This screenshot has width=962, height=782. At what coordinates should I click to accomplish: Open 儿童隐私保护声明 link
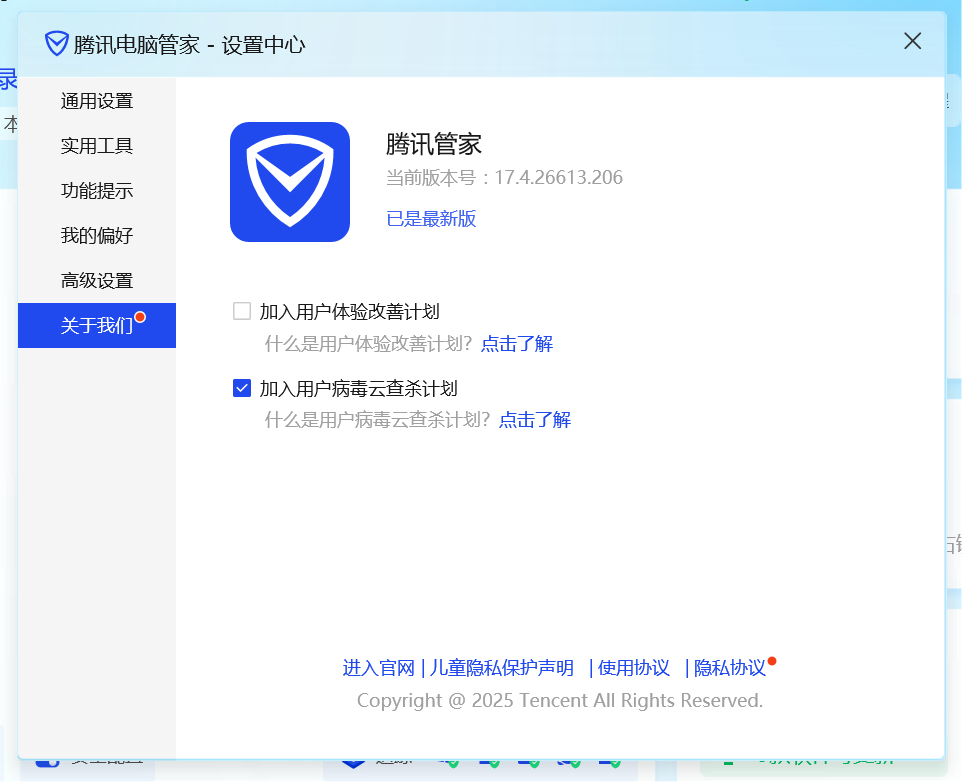point(502,667)
